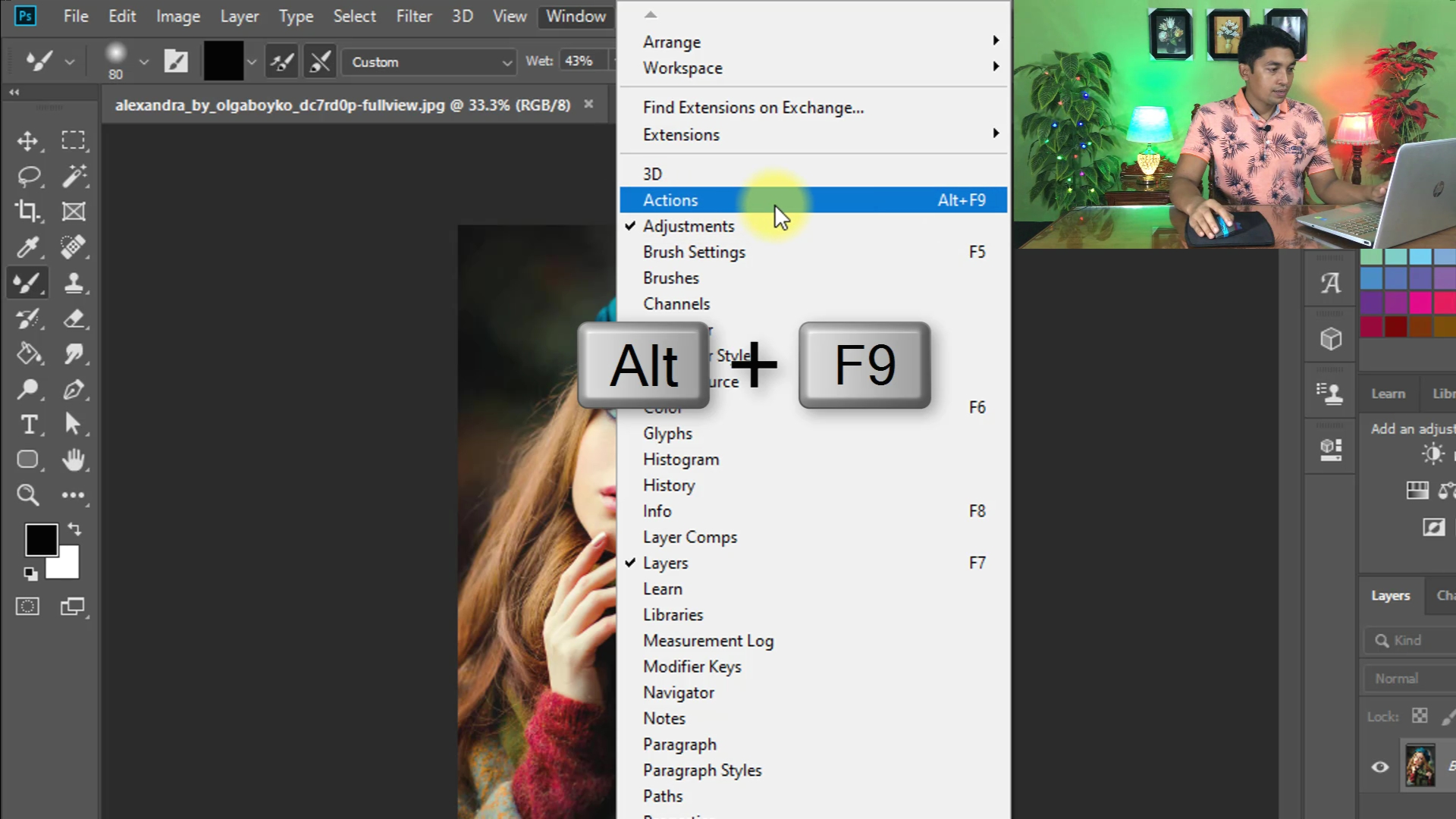The image size is (1456, 819).
Task: Select the Move tool
Action: [28, 141]
